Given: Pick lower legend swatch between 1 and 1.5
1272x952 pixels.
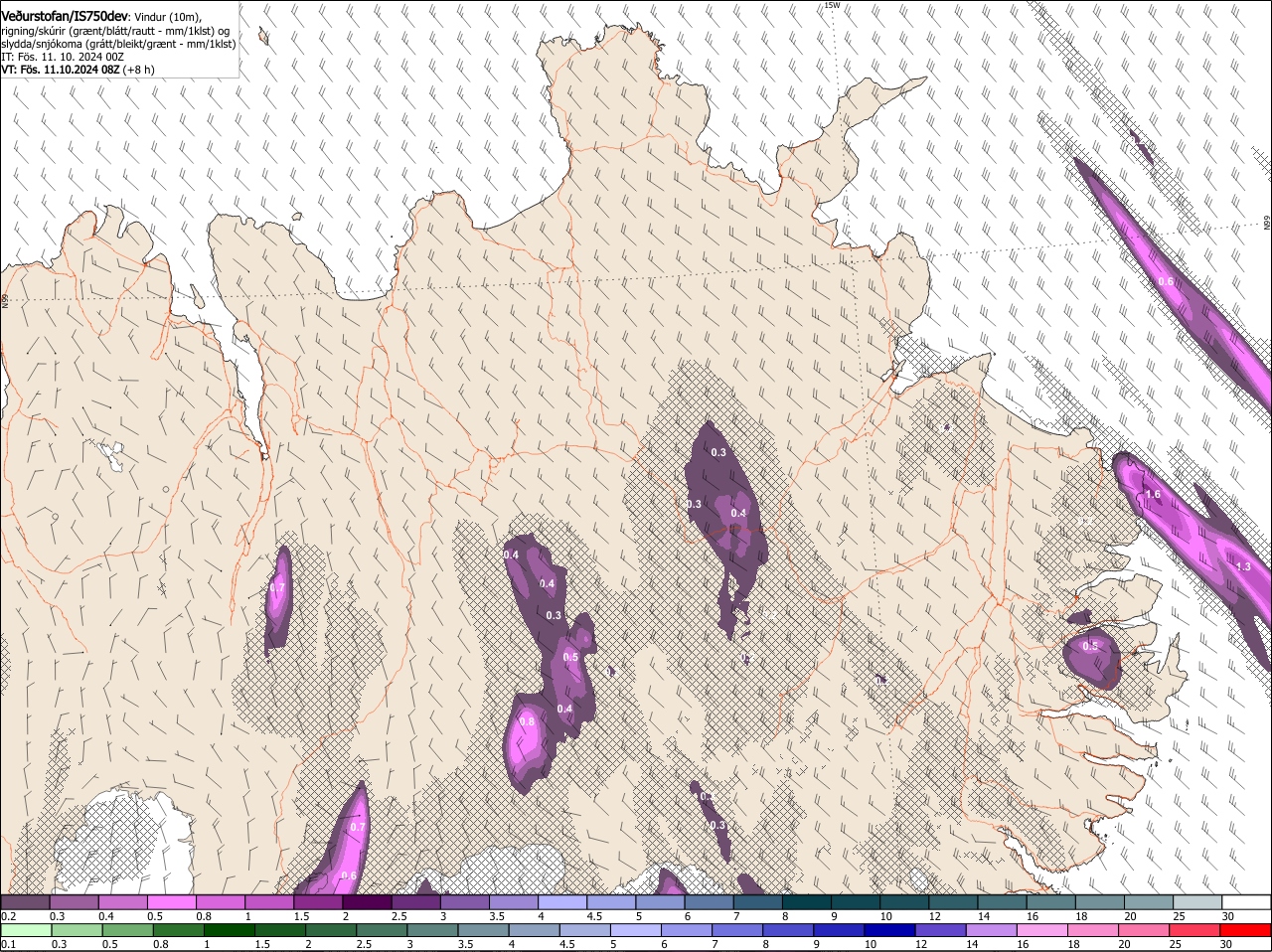Looking at the screenshot, I should click(x=229, y=930).
